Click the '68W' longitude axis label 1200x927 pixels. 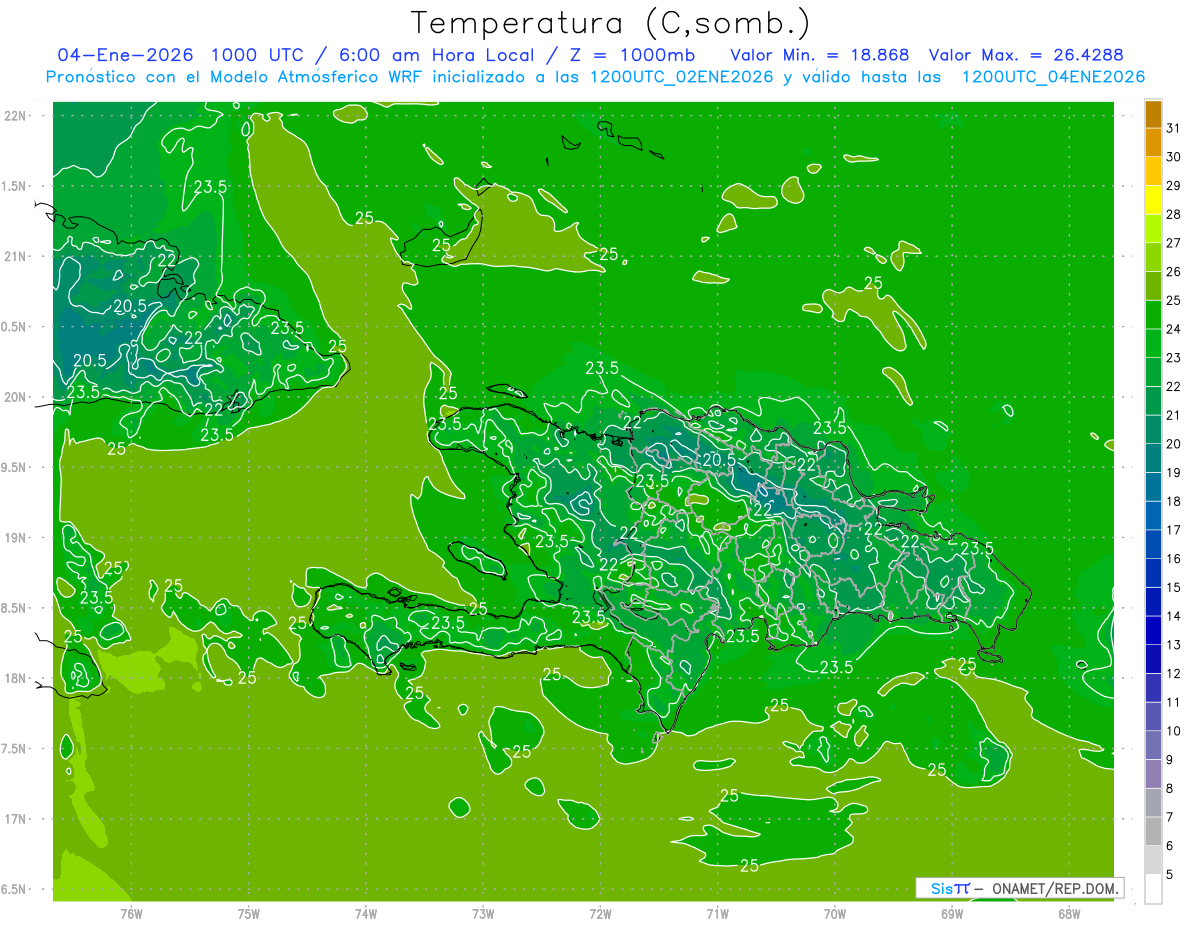point(1069,913)
